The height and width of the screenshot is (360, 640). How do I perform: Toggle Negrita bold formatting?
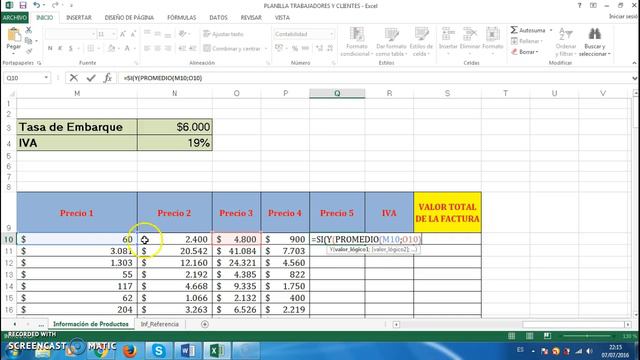click(x=50, y=48)
